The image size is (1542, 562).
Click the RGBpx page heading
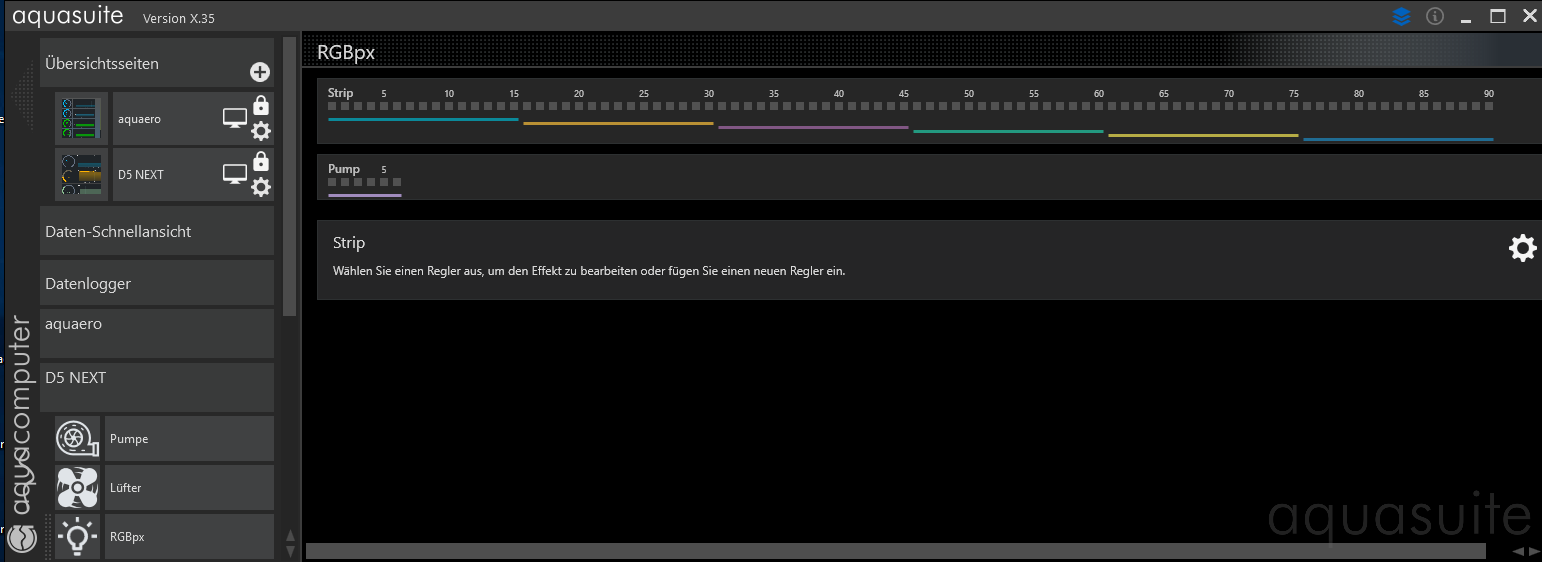(x=346, y=53)
